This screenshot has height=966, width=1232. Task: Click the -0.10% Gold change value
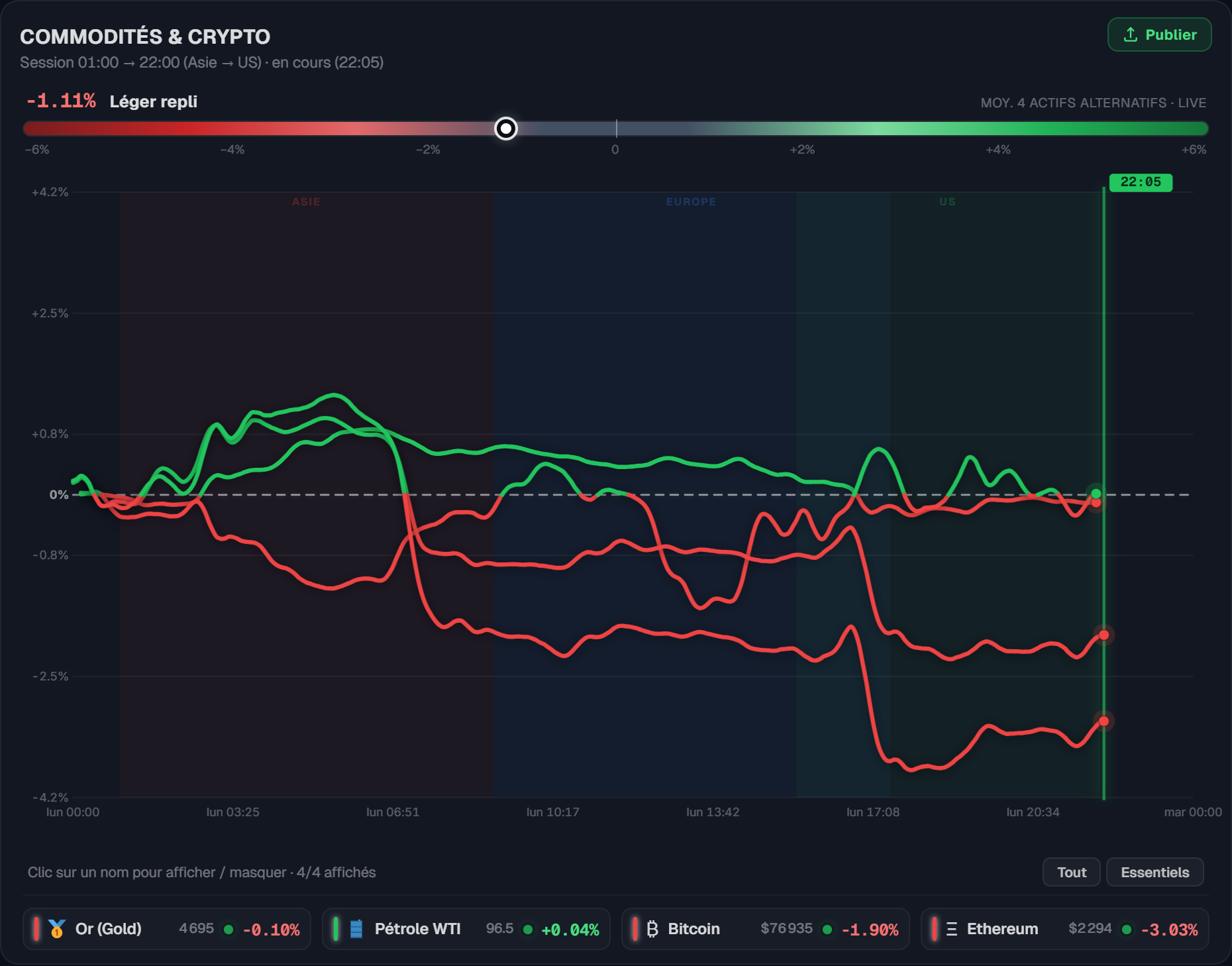point(271,930)
